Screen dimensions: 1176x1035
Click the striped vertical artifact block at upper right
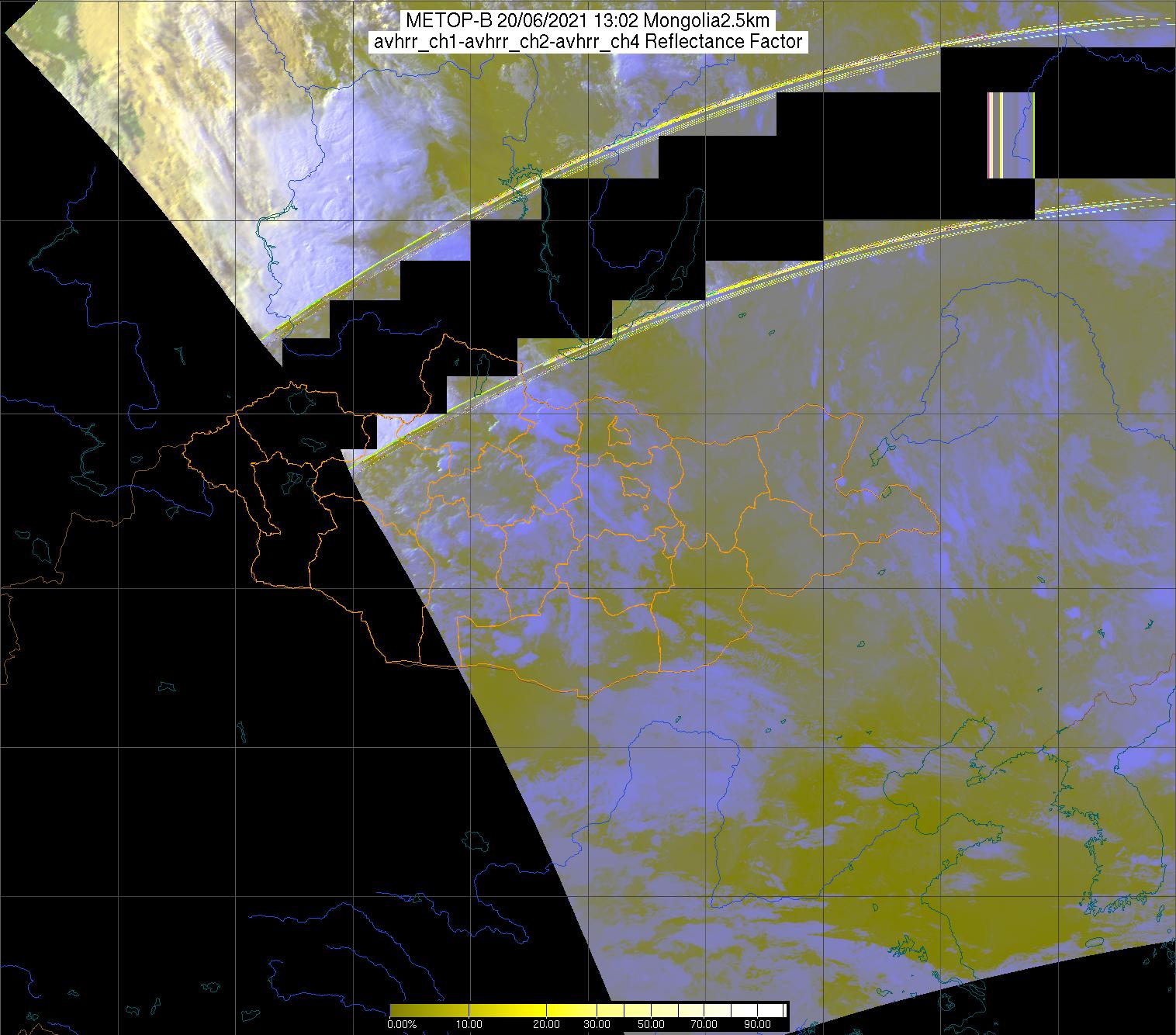tap(1011, 135)
